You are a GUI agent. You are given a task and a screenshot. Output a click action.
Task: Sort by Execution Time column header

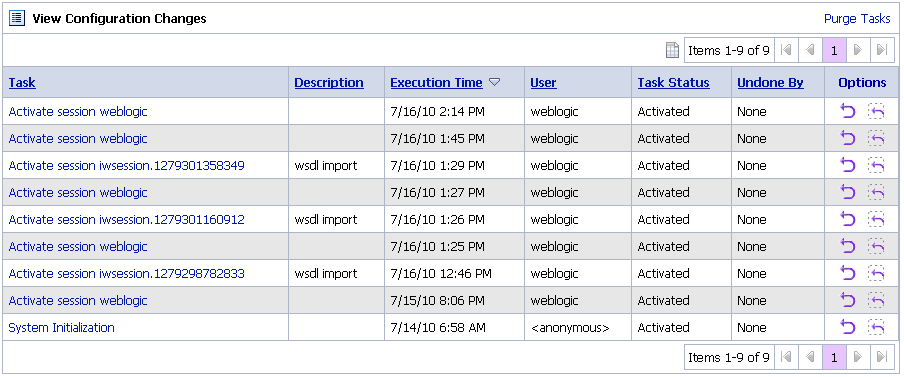pos(436,82)
